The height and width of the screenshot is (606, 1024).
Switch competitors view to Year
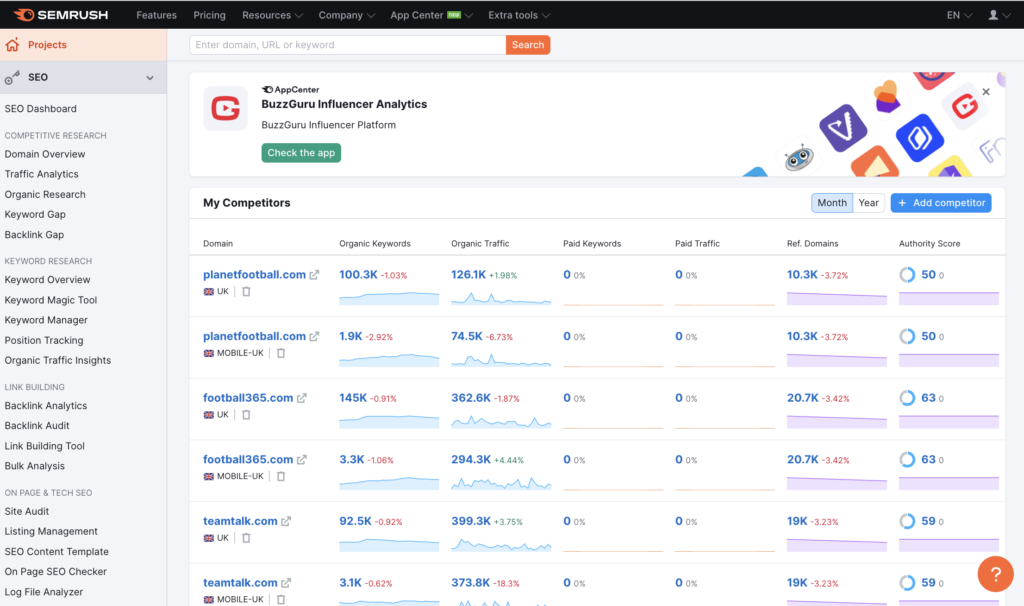click(869, 202)
